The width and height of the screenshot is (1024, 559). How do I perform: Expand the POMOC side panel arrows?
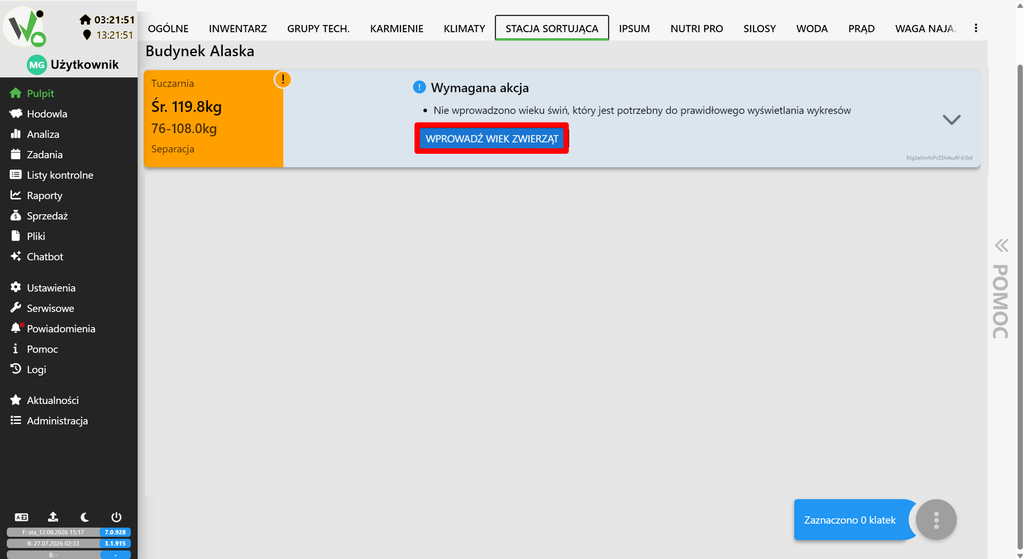1001,246
